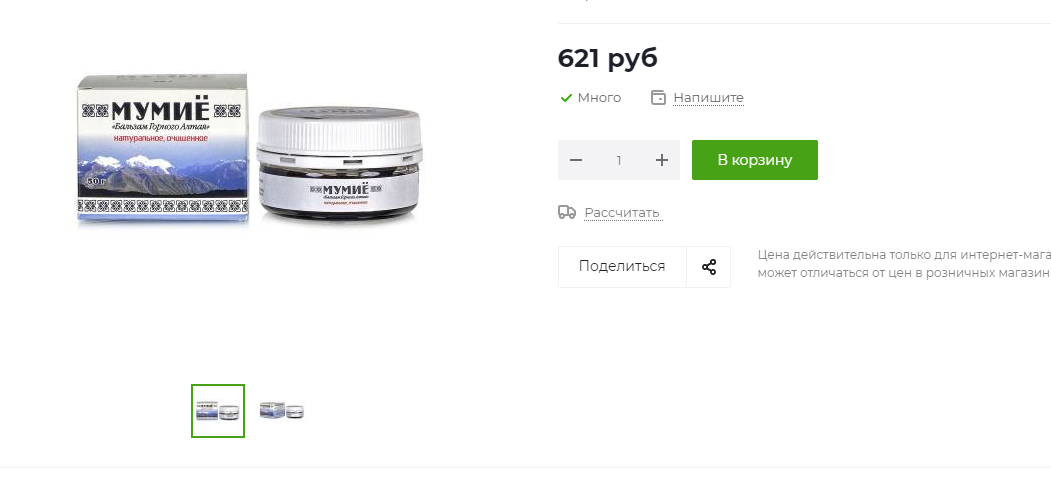The height and width of the screenshot is (478, 1051).
Task: Decrease quantity with the minus icon
Action: [576, 160]
